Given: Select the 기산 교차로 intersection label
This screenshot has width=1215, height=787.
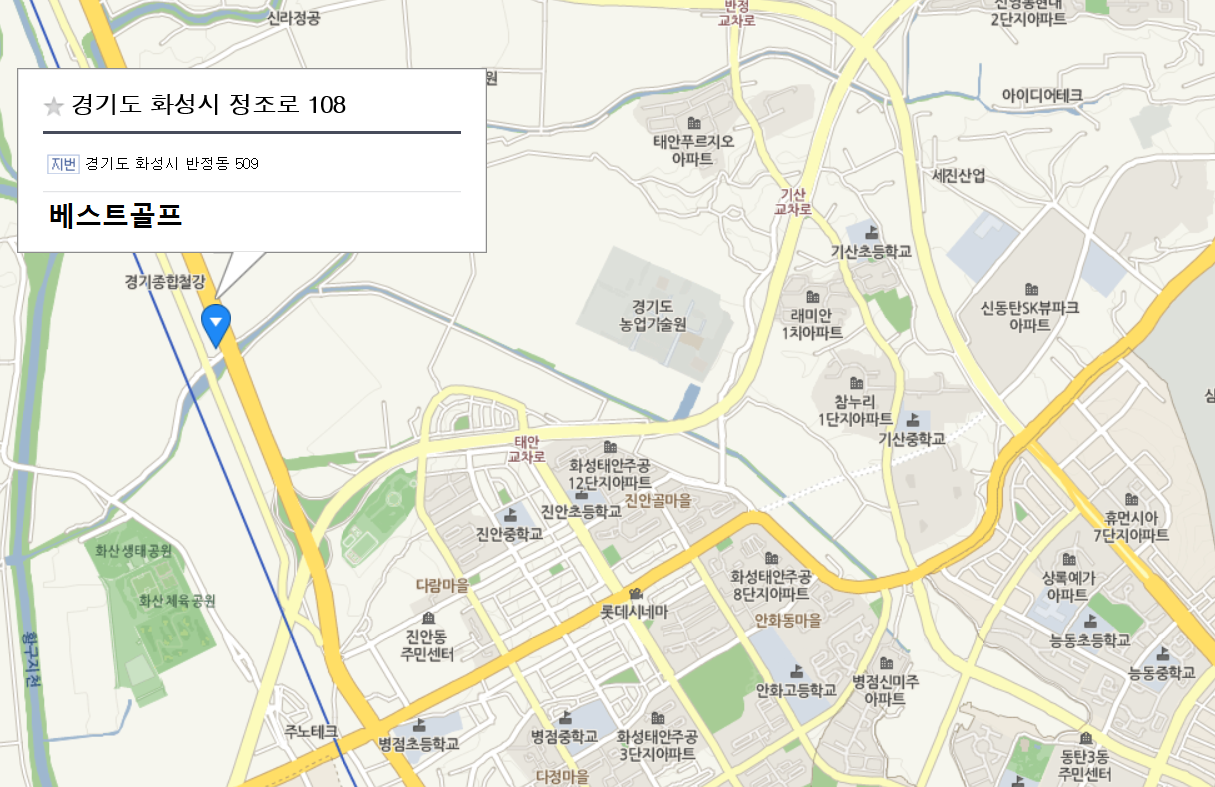Looking at the screenshot, I should coord(792,202).
